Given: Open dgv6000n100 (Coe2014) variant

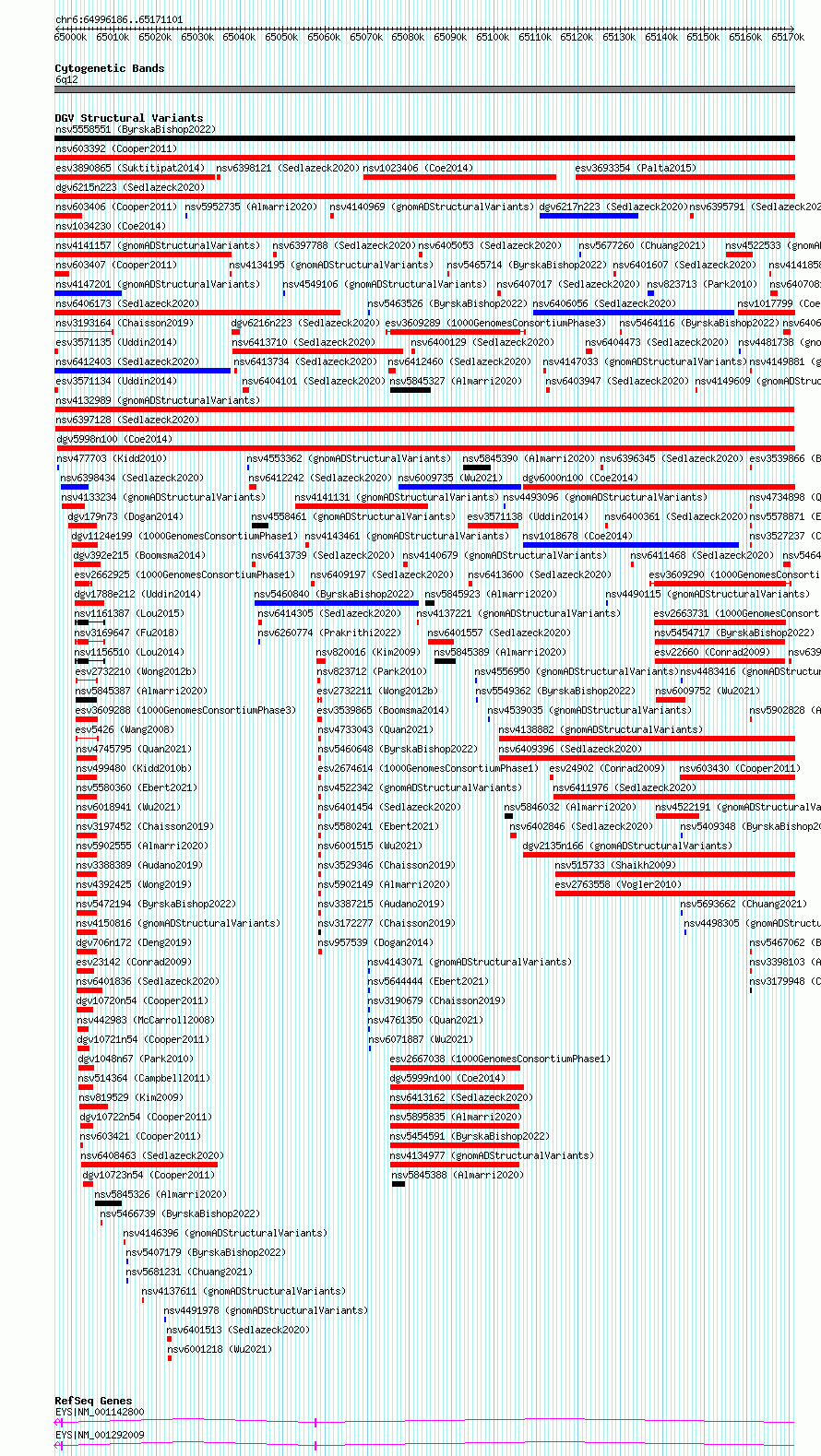Looking at the screenshot, I should coord(580,478).
